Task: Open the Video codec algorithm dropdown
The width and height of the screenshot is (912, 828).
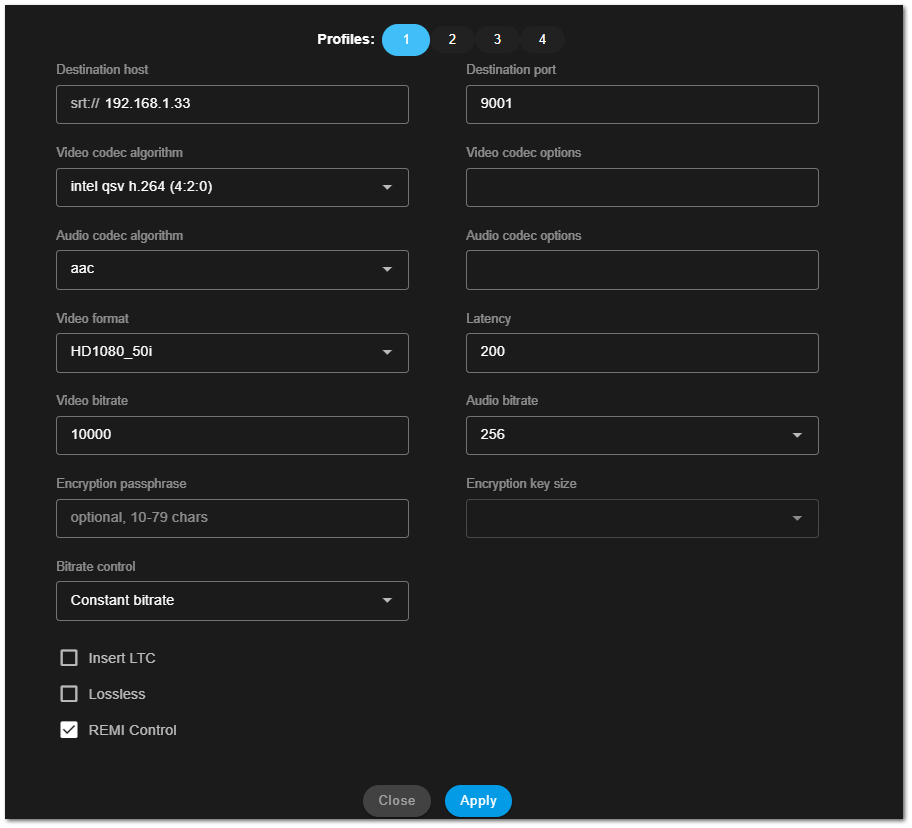Action: [232, 187]
